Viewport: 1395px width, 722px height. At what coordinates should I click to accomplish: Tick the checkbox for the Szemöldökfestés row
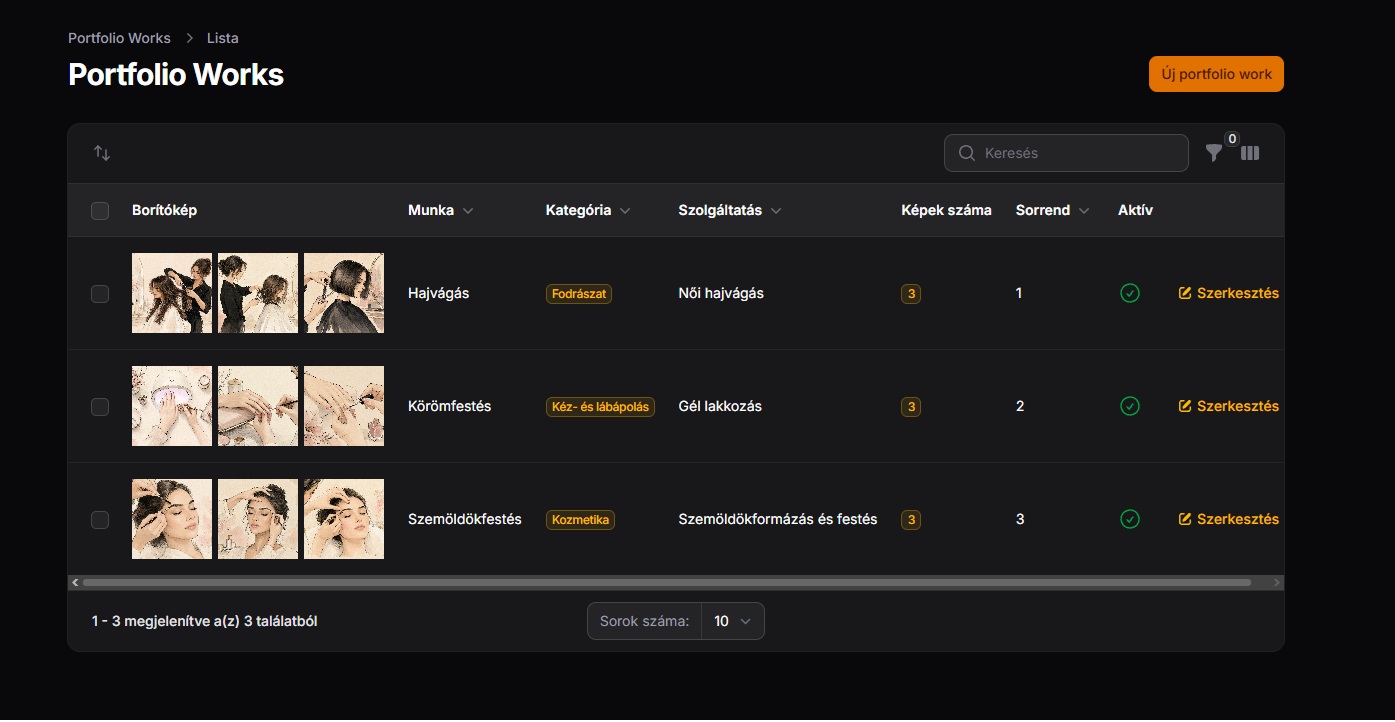(x=100, y=520)
